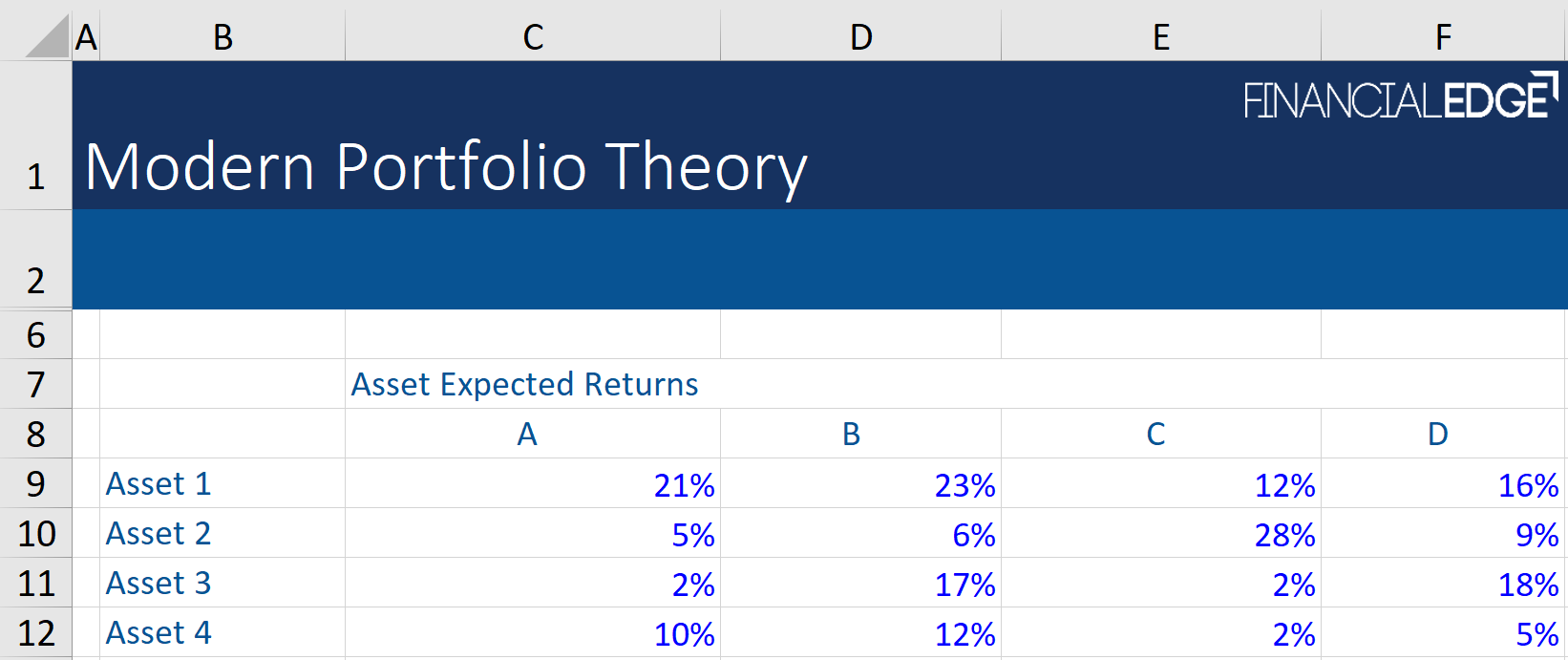The width and height of the screenshot is (1568, 660).
Task: Select the Asset 4 label cell
Action: coord(222,632)
